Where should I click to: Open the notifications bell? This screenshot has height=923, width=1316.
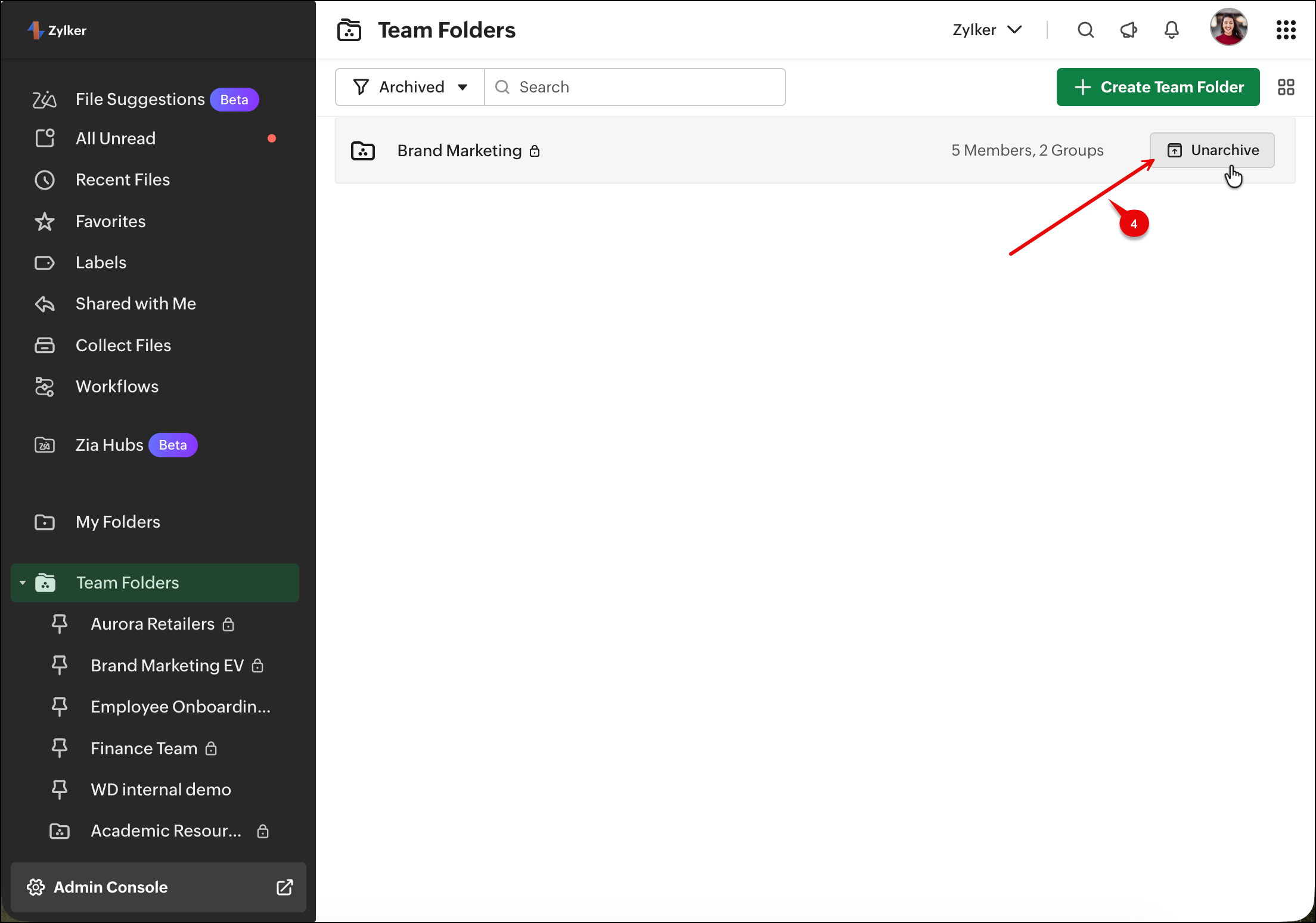(x=1171, y=30)
